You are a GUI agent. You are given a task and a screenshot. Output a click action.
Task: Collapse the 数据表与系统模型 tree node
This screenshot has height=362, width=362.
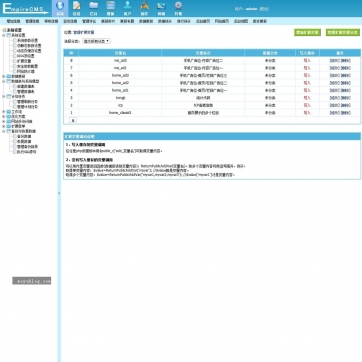[x=4, y=81]
